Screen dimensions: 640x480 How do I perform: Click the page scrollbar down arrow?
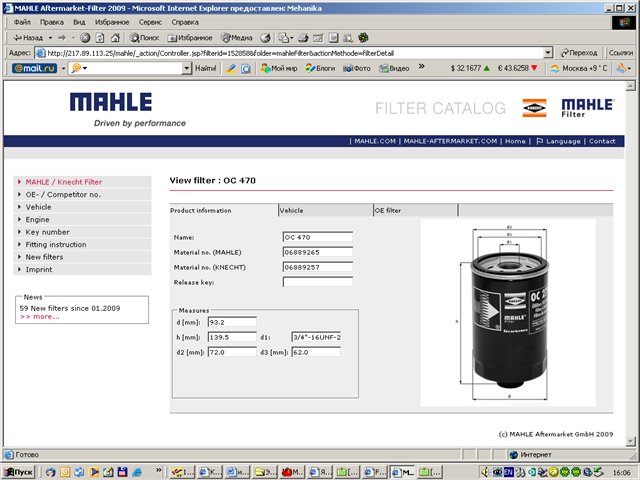pyautogui.click(x=631, y=441)
